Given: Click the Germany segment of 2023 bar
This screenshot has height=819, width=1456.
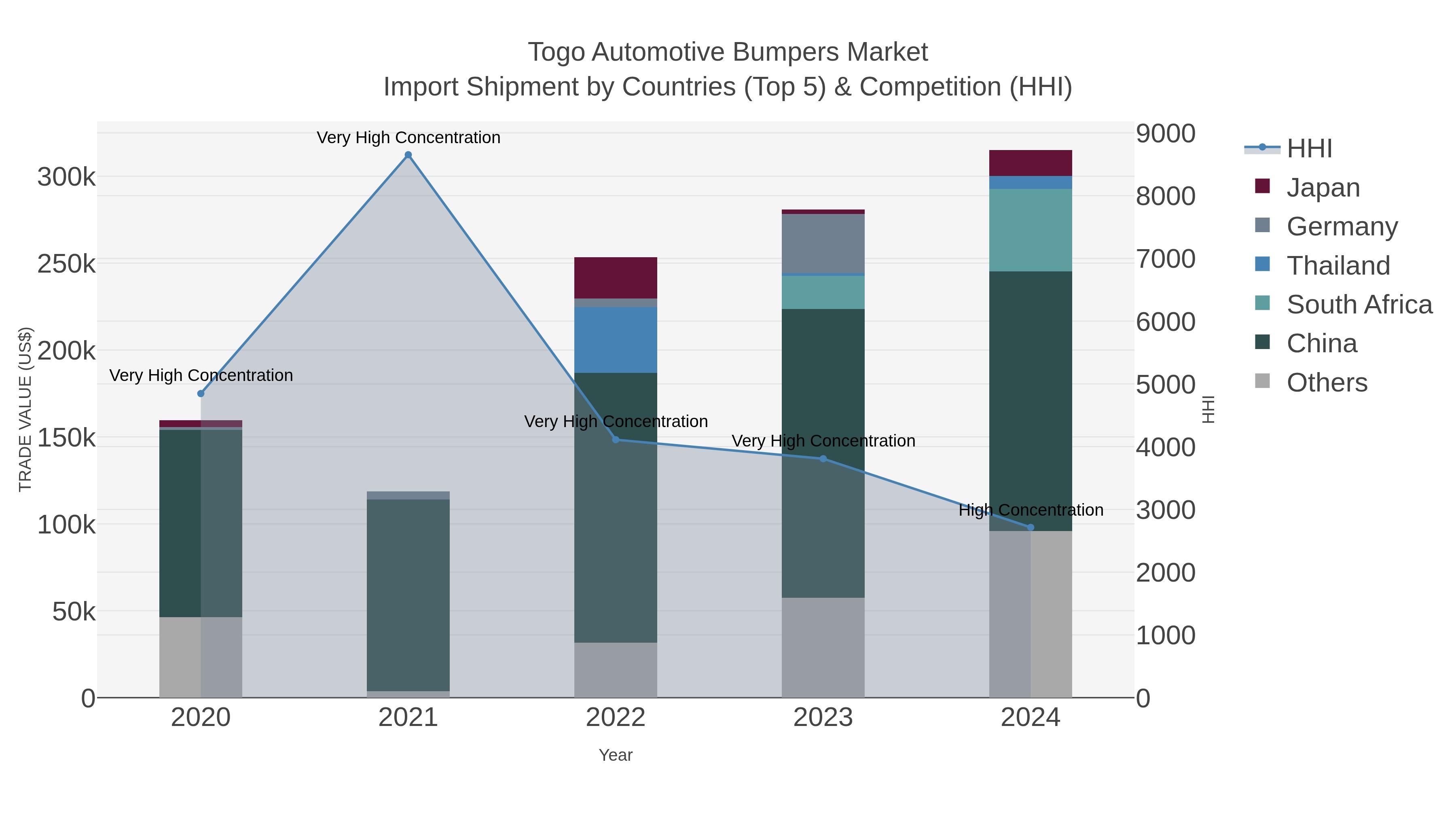Looking at the screenshot, I should pos(823,244).
